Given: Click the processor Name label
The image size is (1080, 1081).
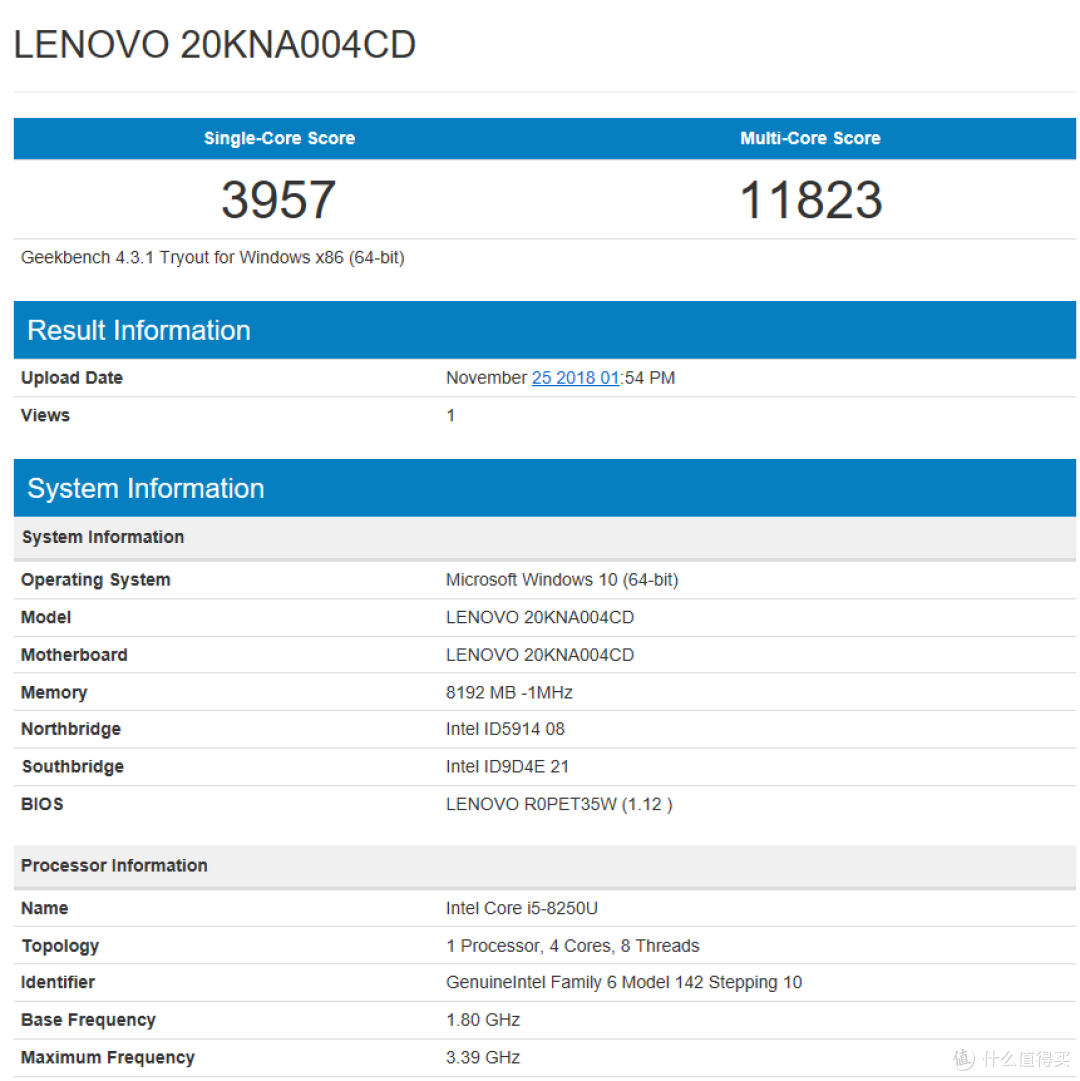Looking at the screenshot, I should (45, 909).
